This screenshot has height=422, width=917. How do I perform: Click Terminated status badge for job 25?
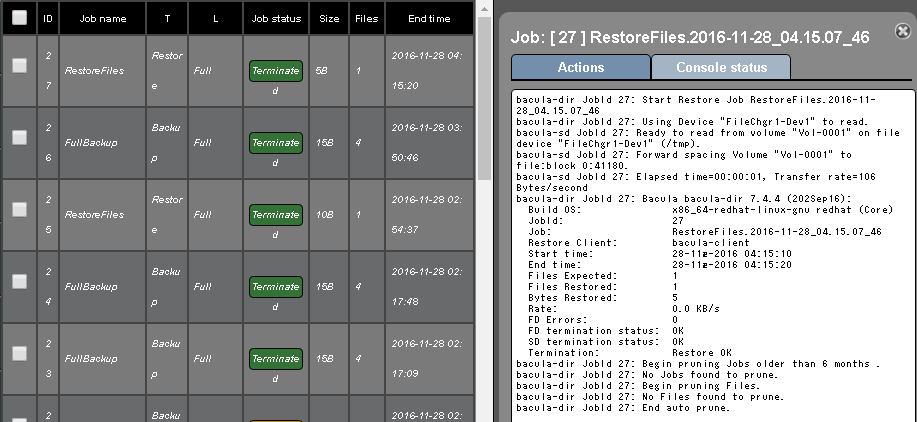click(x=275, y=215)
